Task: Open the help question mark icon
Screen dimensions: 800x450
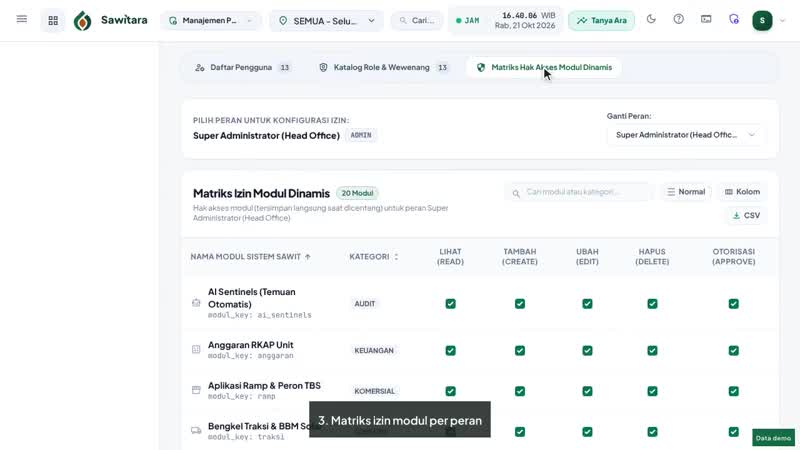Action: click(679, 19)
